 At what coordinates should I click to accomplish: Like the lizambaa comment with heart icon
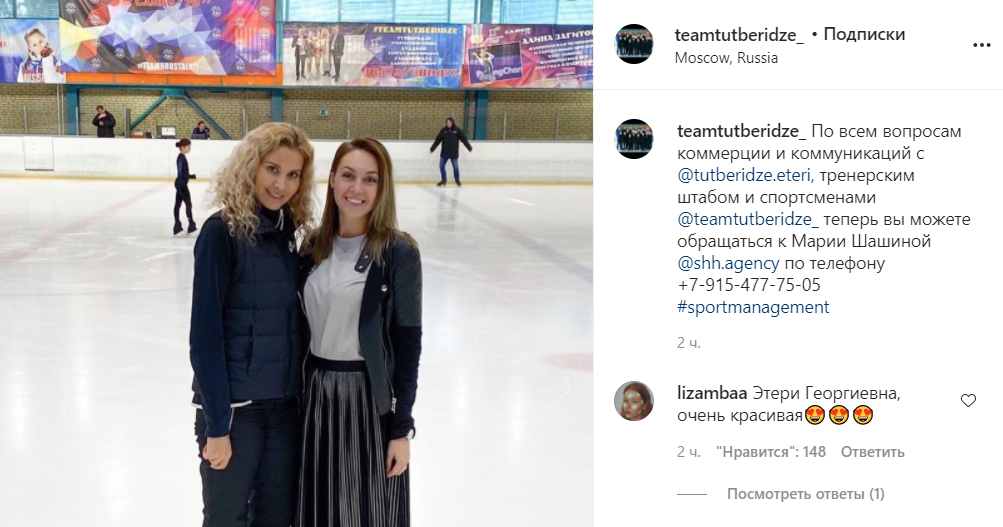pyautogui.click(x=968, y=400)
